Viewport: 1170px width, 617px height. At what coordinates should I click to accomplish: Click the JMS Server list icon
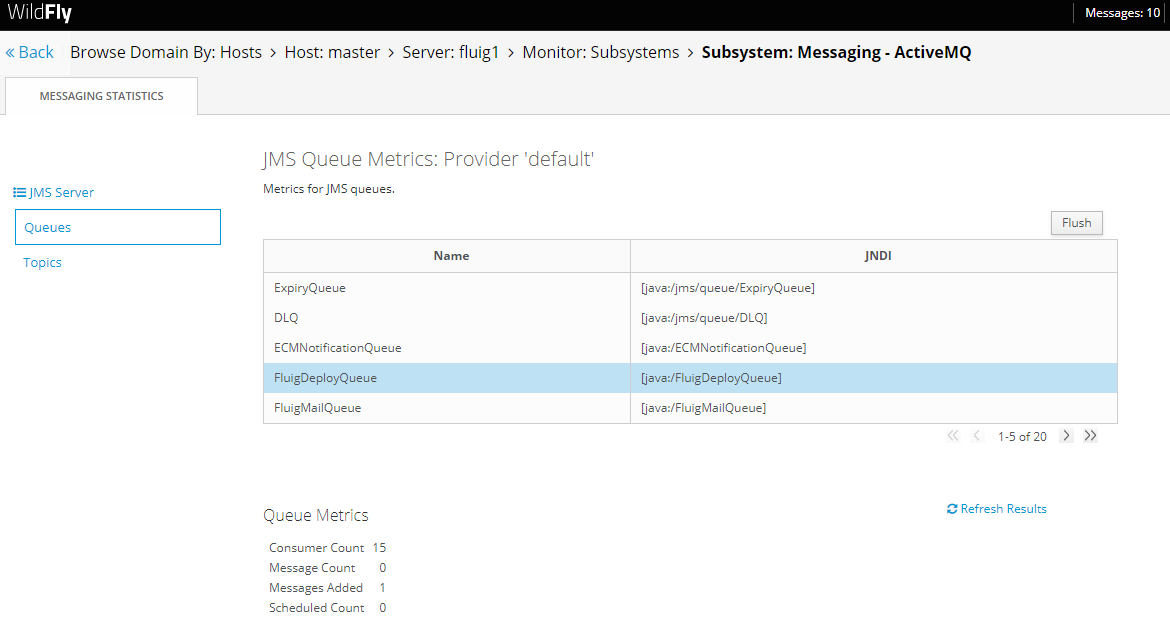coord(19,192)
